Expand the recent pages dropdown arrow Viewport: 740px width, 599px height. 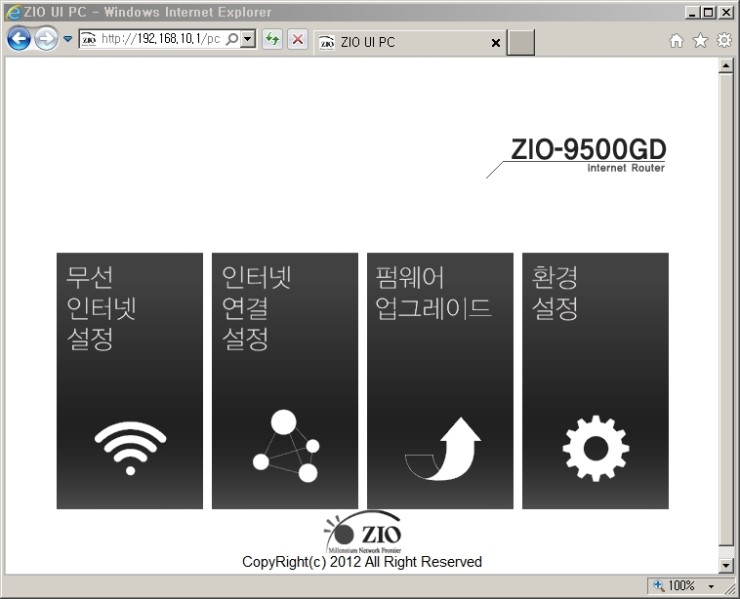[x=67, y=41]
